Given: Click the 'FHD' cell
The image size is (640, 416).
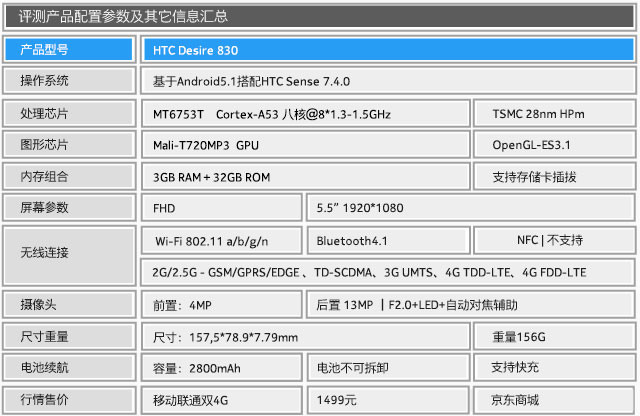Looking at the screenshot, I should (222, 207).
